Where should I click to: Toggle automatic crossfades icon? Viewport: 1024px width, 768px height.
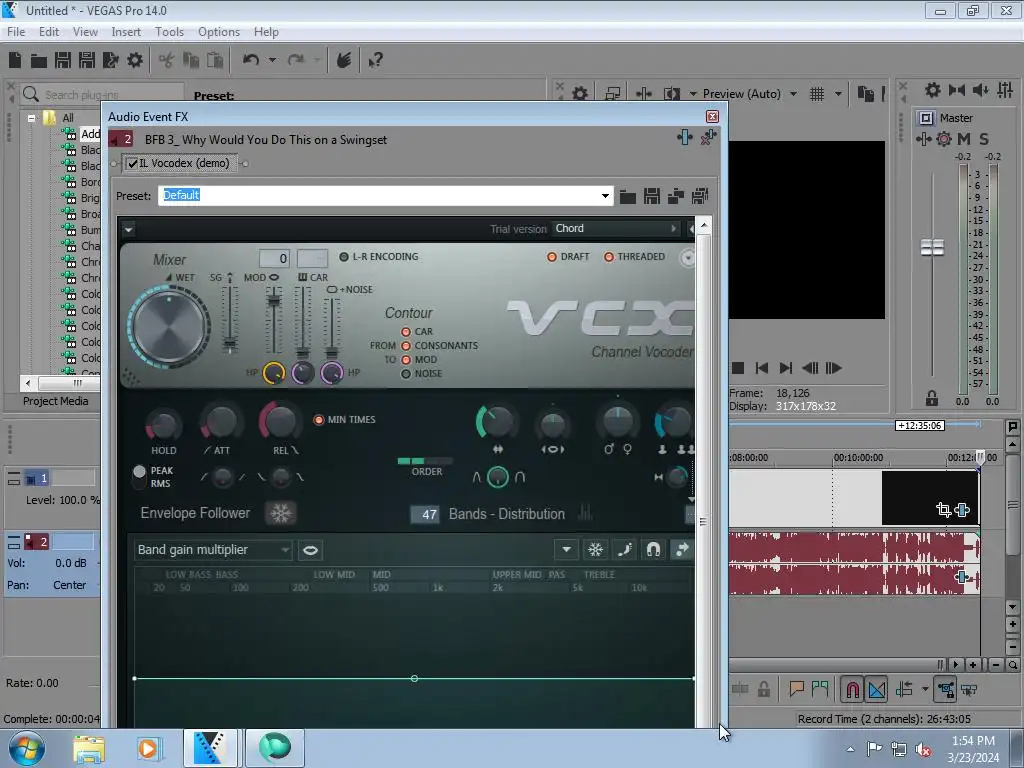[876, 689]
